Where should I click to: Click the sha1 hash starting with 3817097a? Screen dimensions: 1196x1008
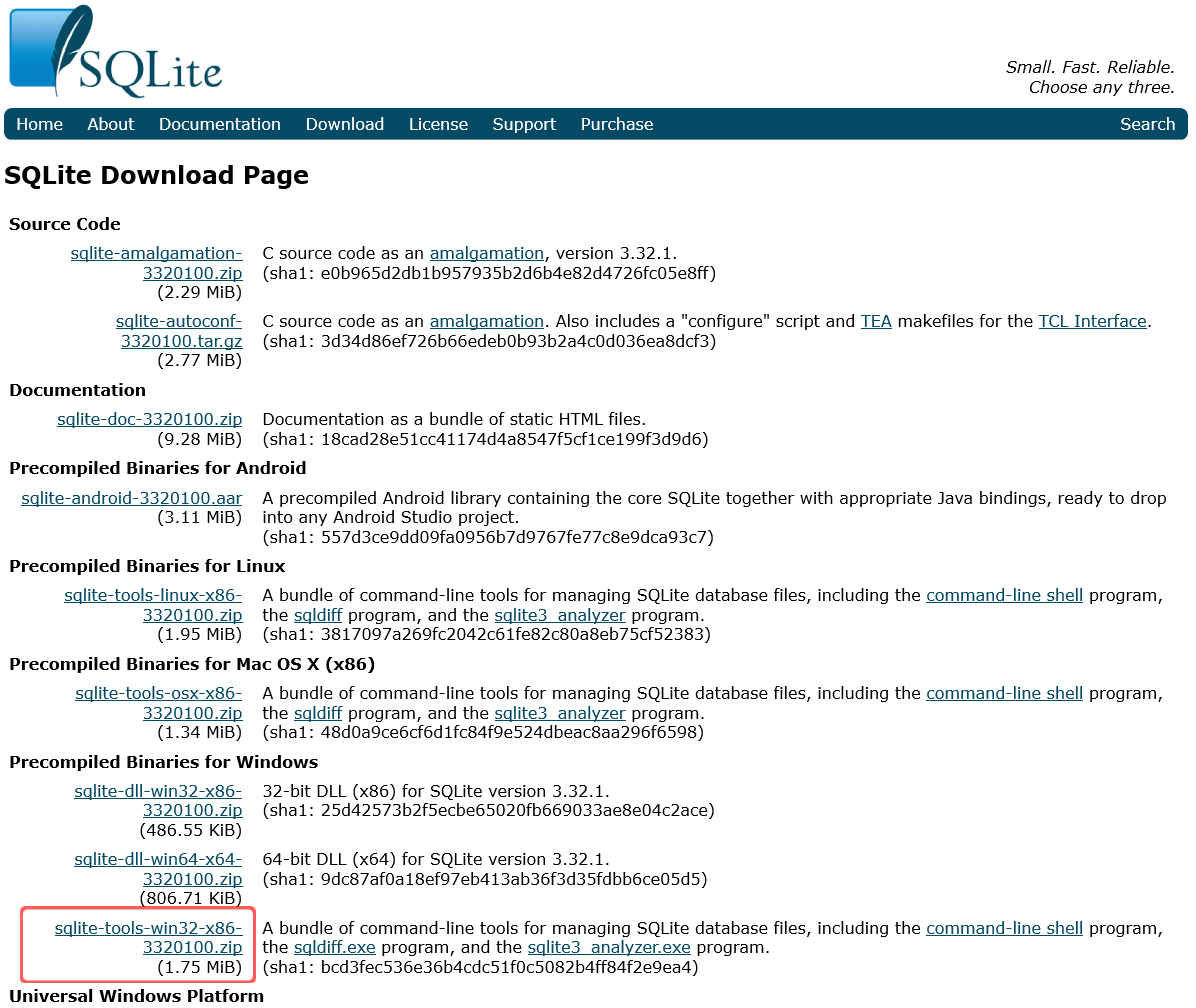(487, 634)
